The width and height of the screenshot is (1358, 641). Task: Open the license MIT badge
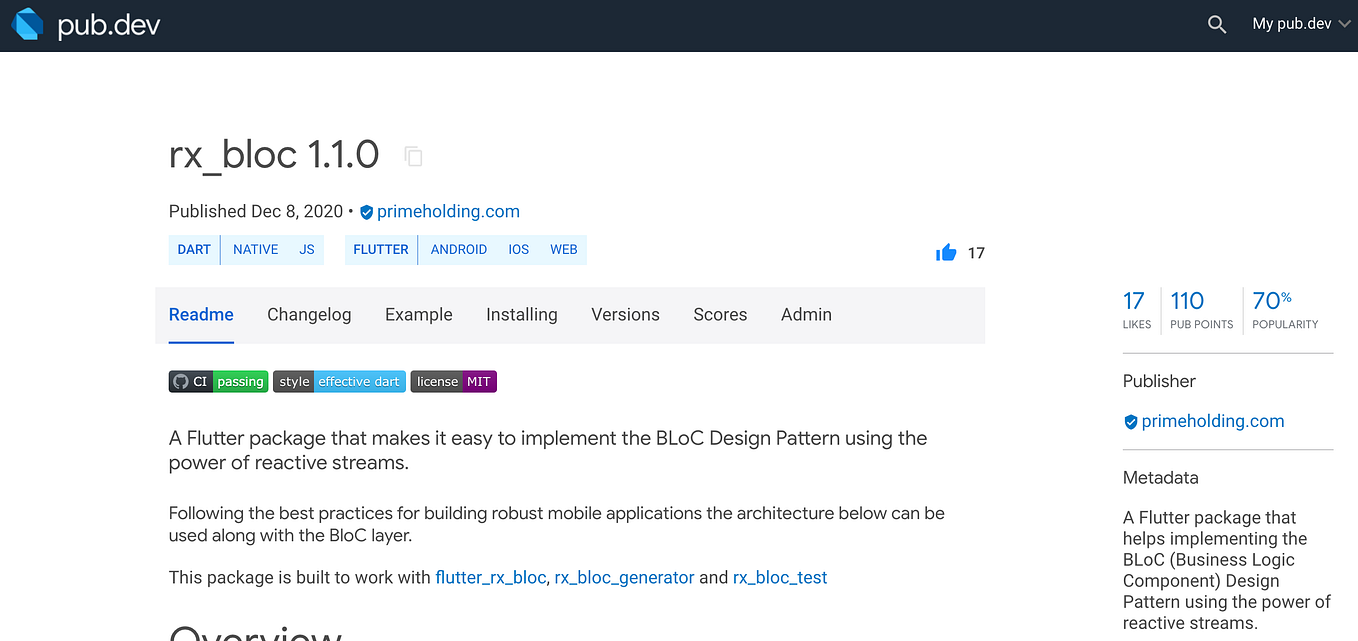pos(453,381)
